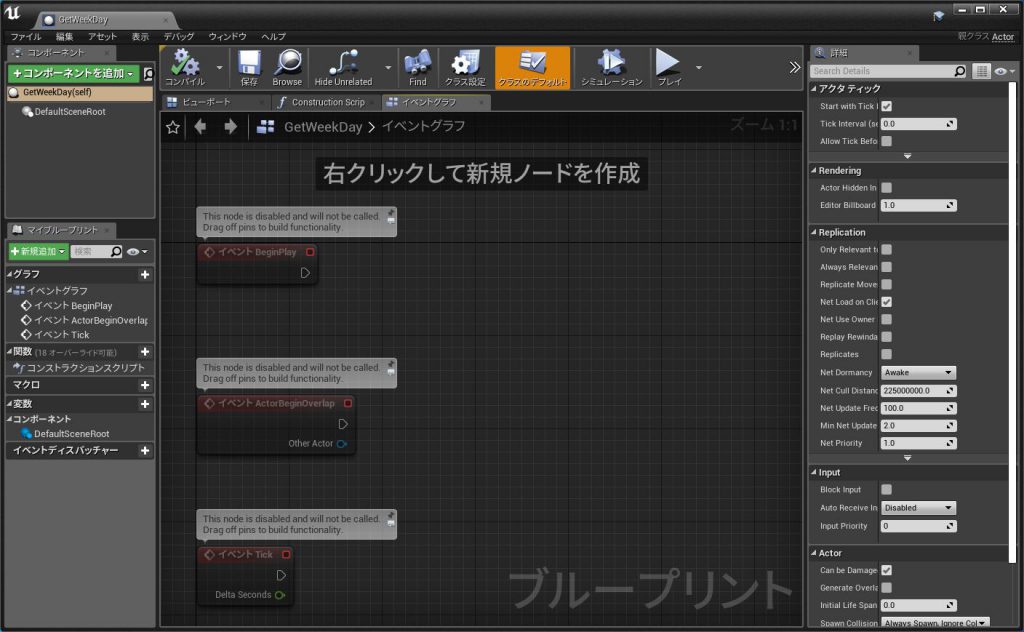Check Actor Hidden In Game
1024x632 pixels.
click(x=886, y=188)
